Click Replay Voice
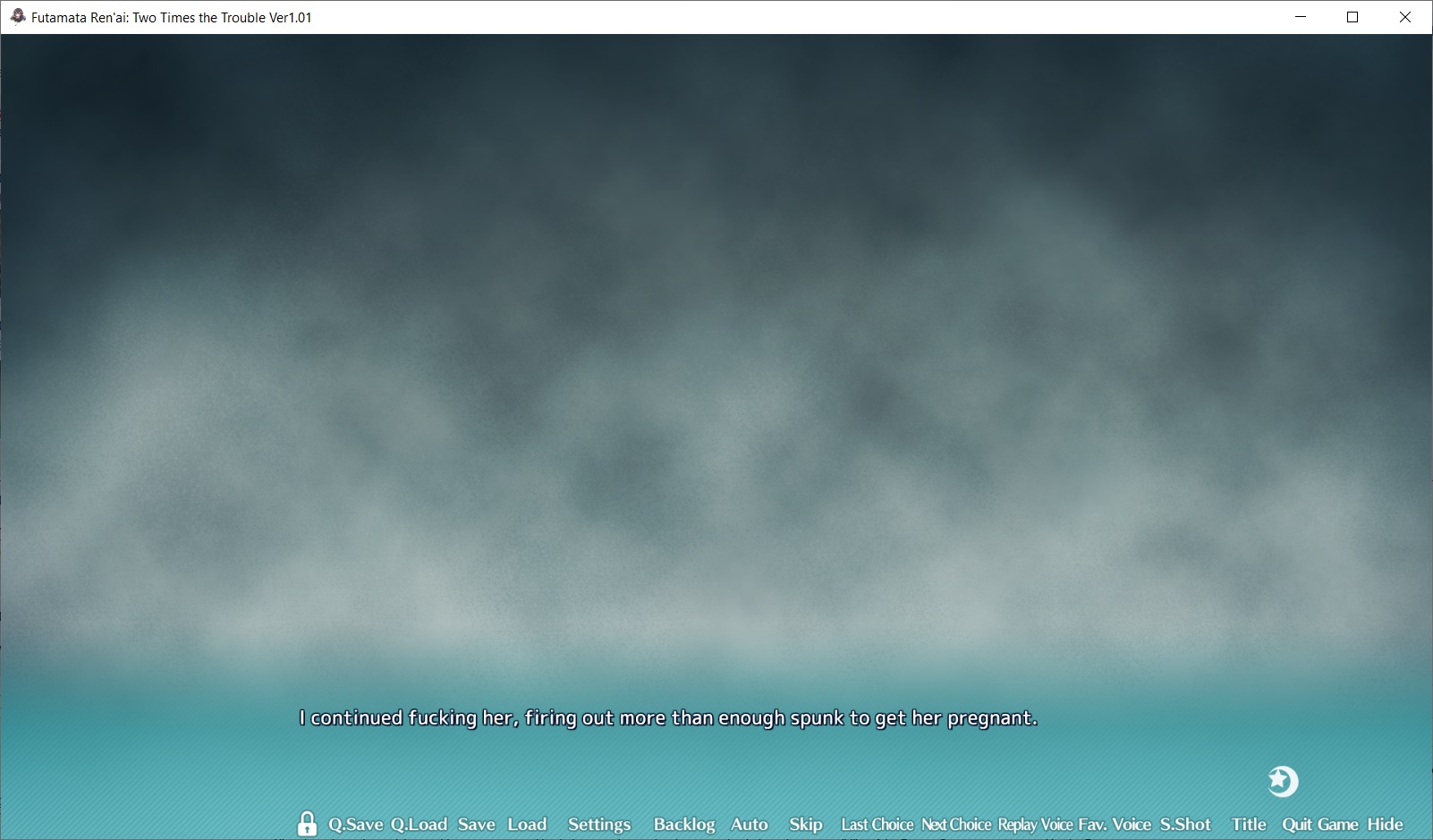The width and height of the screenshot is (1433, 840). pyautogui.click(x=1036, y=825)
